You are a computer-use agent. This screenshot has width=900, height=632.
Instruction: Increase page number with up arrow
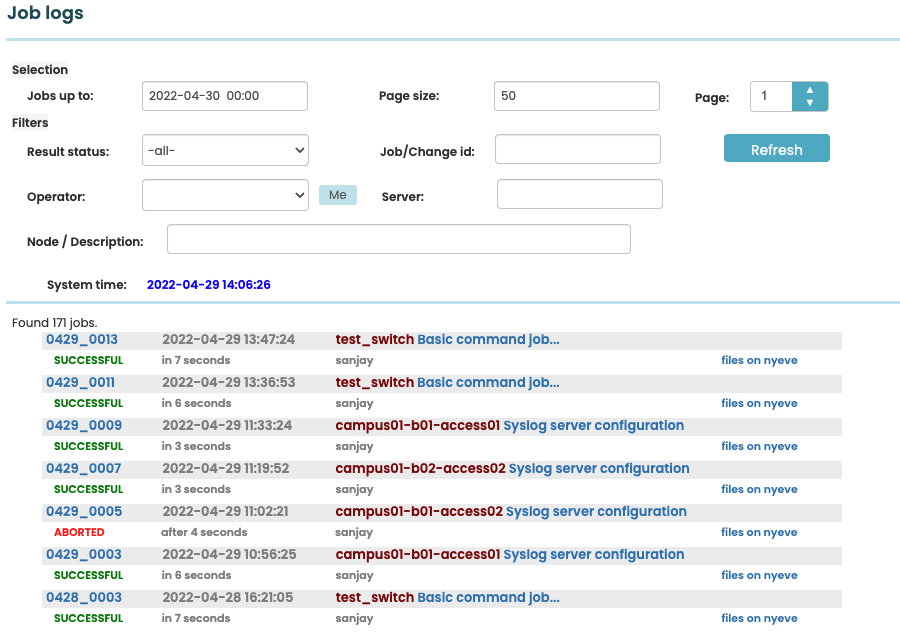pos(810,90)
